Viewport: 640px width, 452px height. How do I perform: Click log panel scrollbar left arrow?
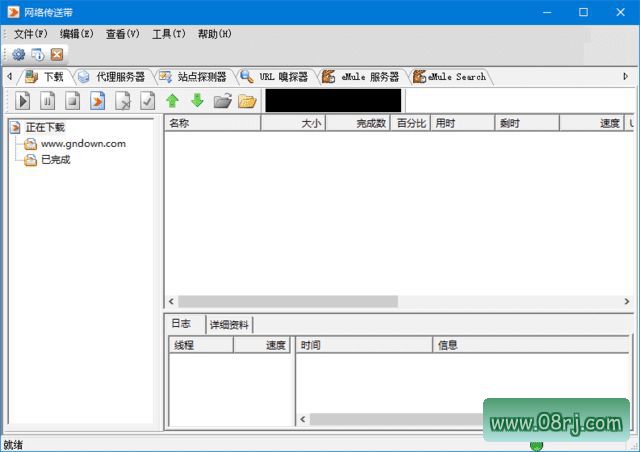pyautogui.click(x=303, y=419)
